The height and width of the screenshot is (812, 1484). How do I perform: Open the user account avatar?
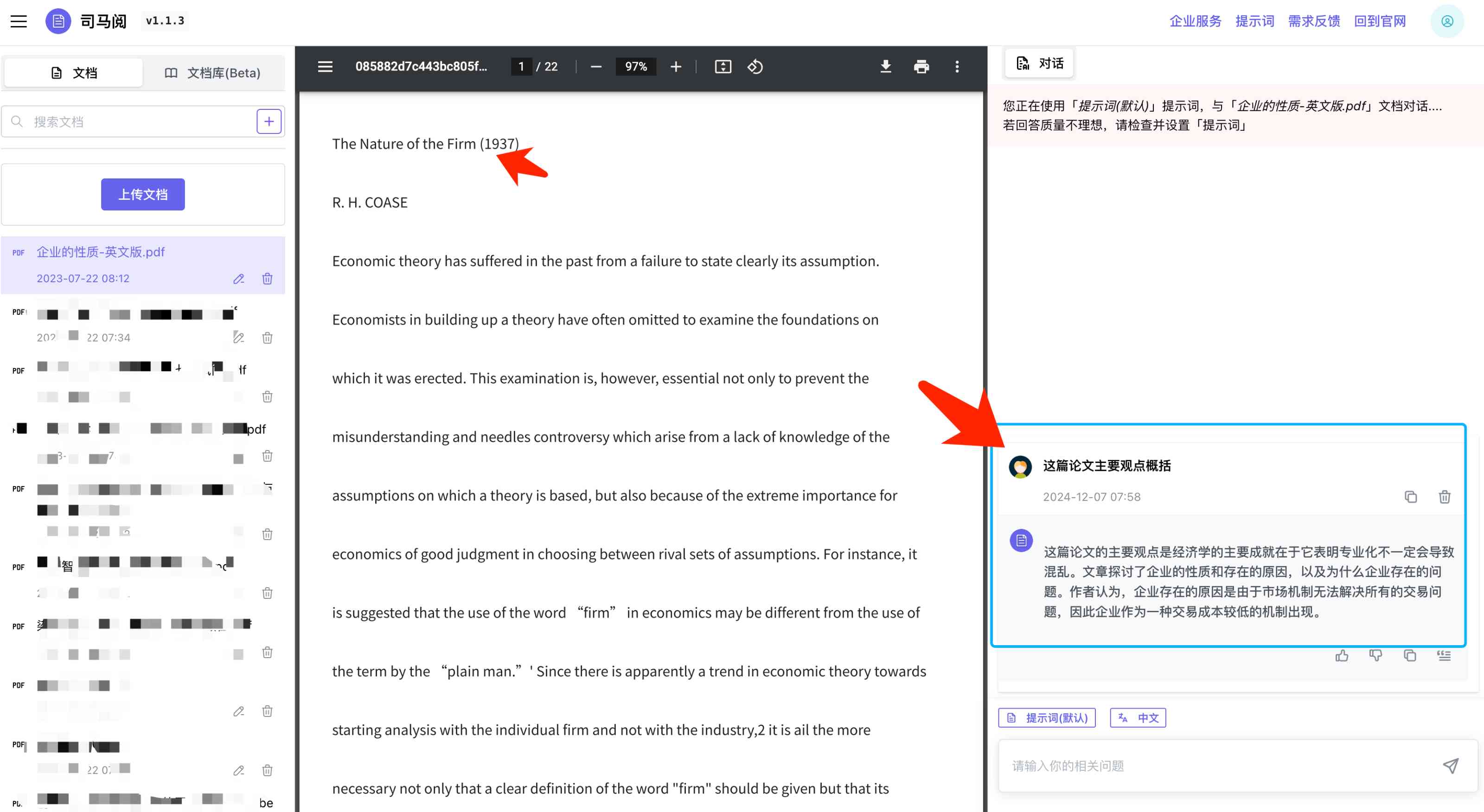[1446, 21]
